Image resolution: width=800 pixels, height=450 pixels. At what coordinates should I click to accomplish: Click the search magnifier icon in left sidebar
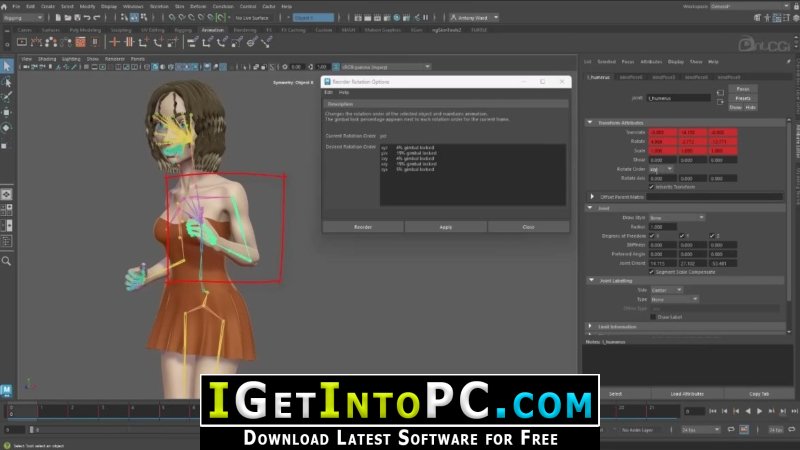pyautogui.click(x=6, y=261)
